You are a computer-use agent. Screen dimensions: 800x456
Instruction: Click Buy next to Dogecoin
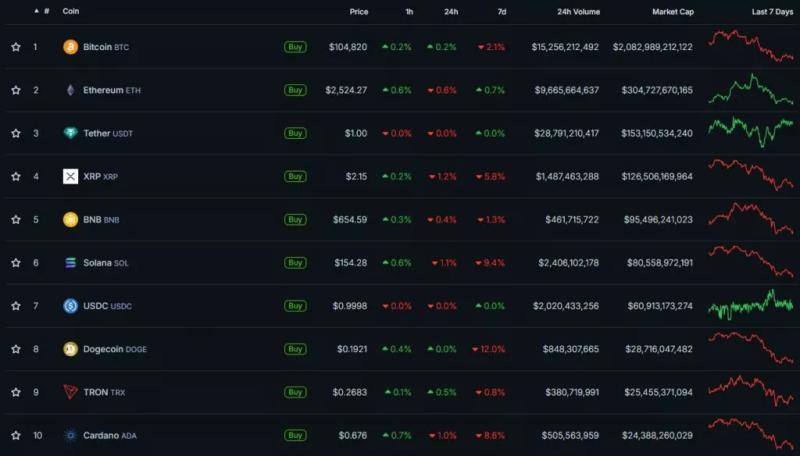(x=295, y=349)
